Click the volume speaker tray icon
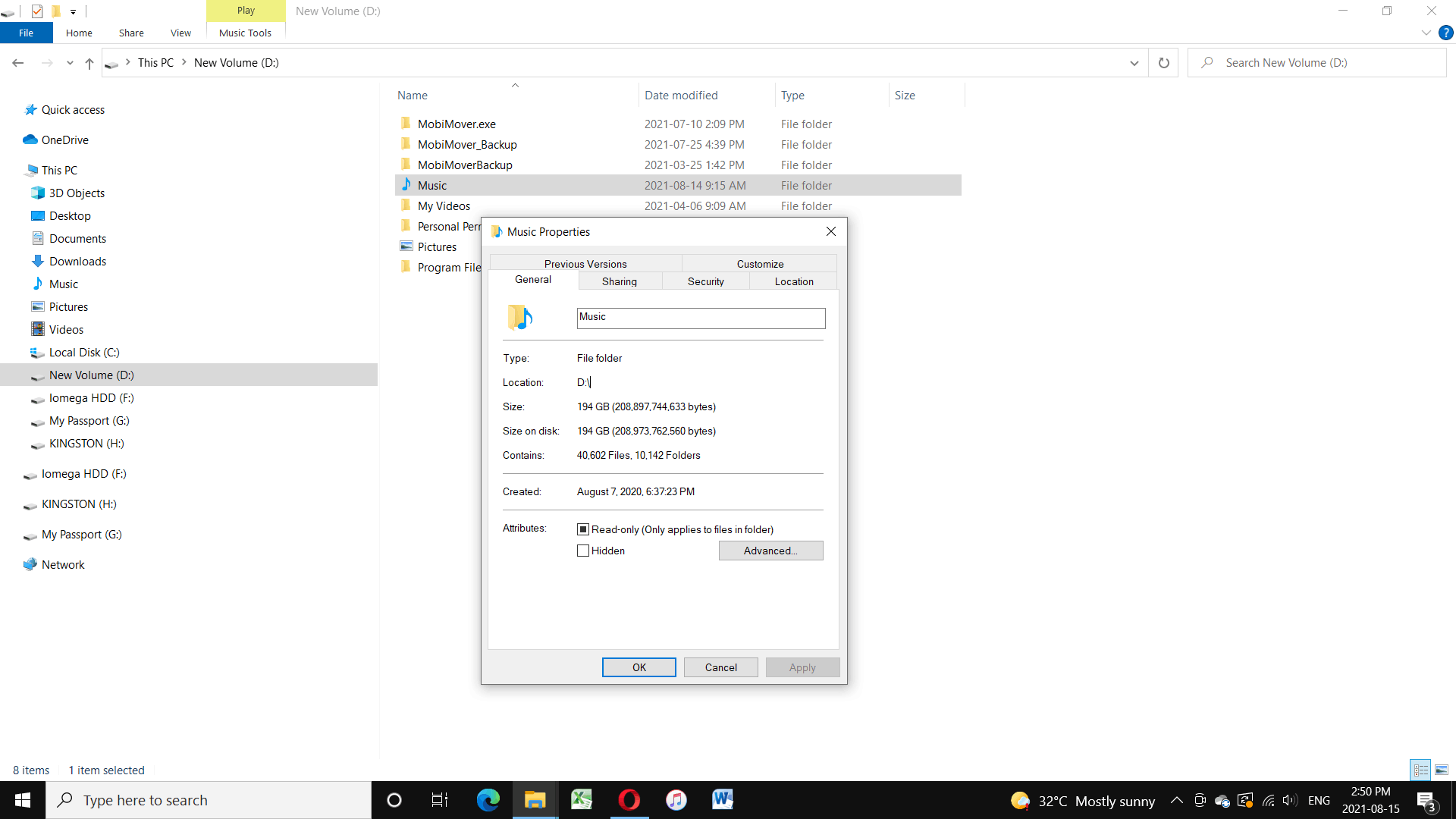Screen dimensions: 1456x819 tap(1290, 800)
